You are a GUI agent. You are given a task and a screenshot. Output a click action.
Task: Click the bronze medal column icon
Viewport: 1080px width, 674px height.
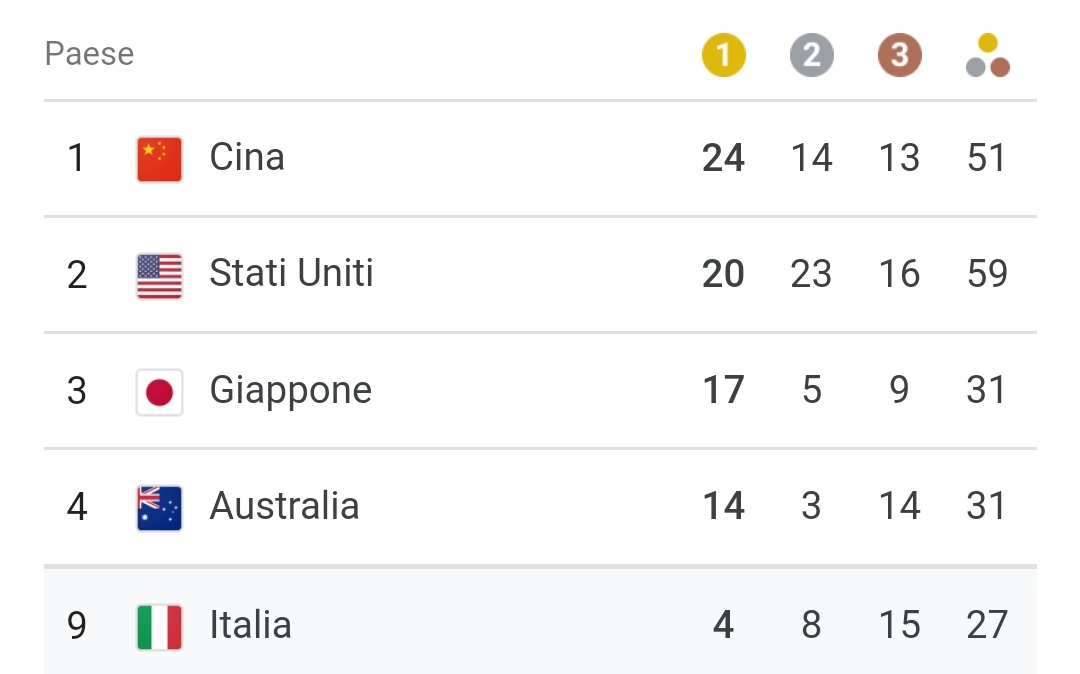899,55
